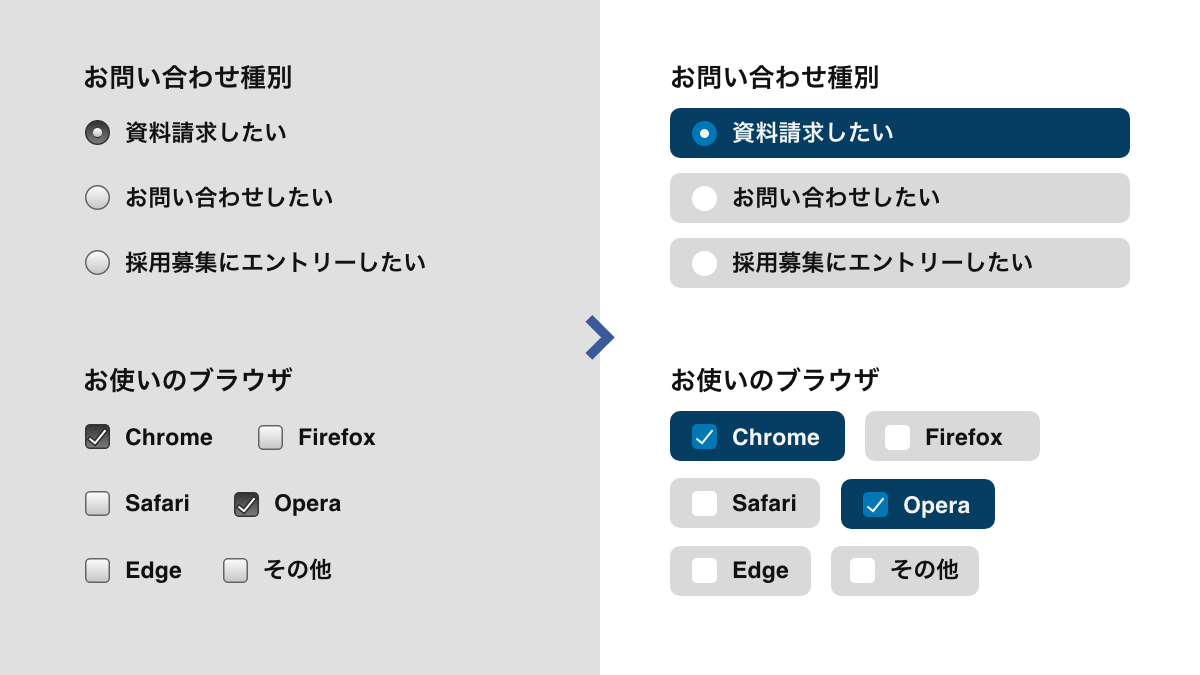This screenshot has height=675, width=1200.
Task: Click the blue chevron arrow between panels
Action: [600, 337]
